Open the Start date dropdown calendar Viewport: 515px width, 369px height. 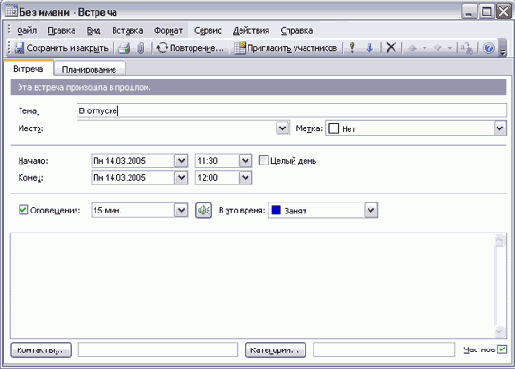click(x=181, y=161)
